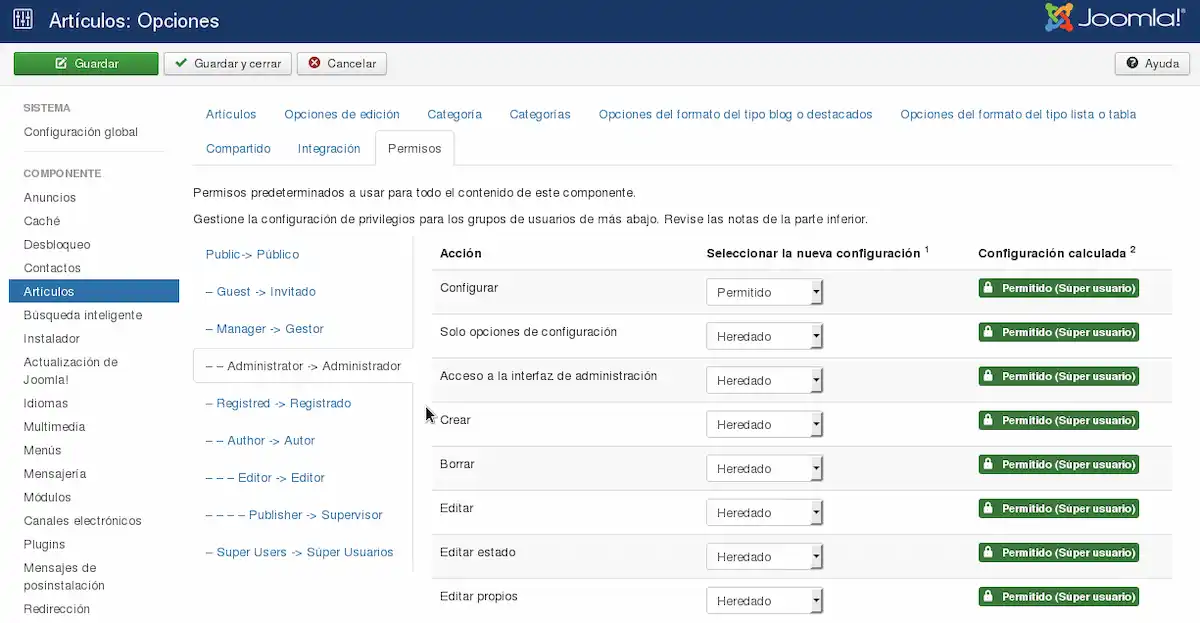The width and height of the screenshot is (1200, 623).
Task: Open the Opciones de edición tab
Action: pos(342,114)
